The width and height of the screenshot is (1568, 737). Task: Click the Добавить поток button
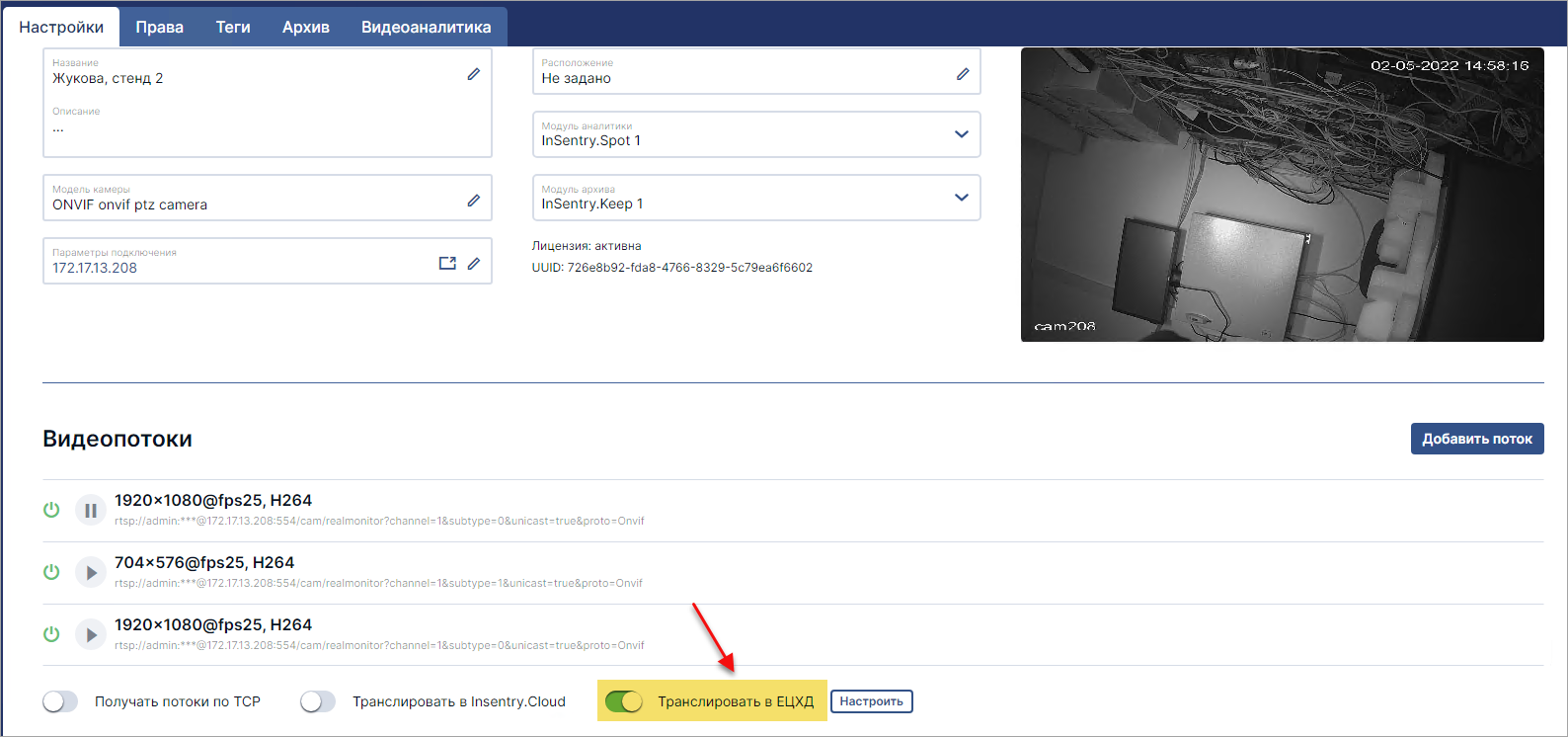pyautogui.click(x=1477, y=439)
